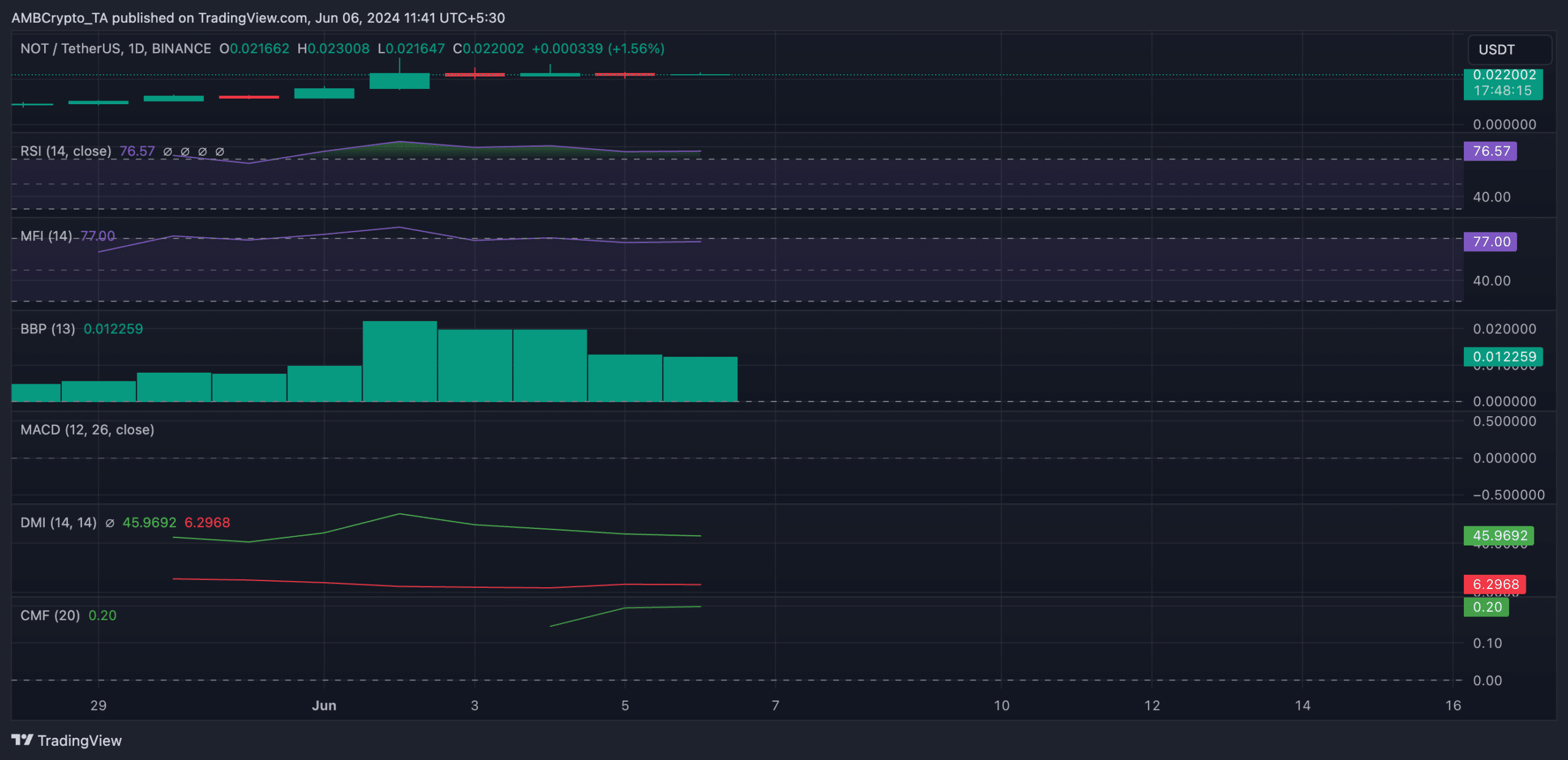Click the tallest BBP histogram bar
The width and height of the screenshot is (1568, 760).
[399, 361]
